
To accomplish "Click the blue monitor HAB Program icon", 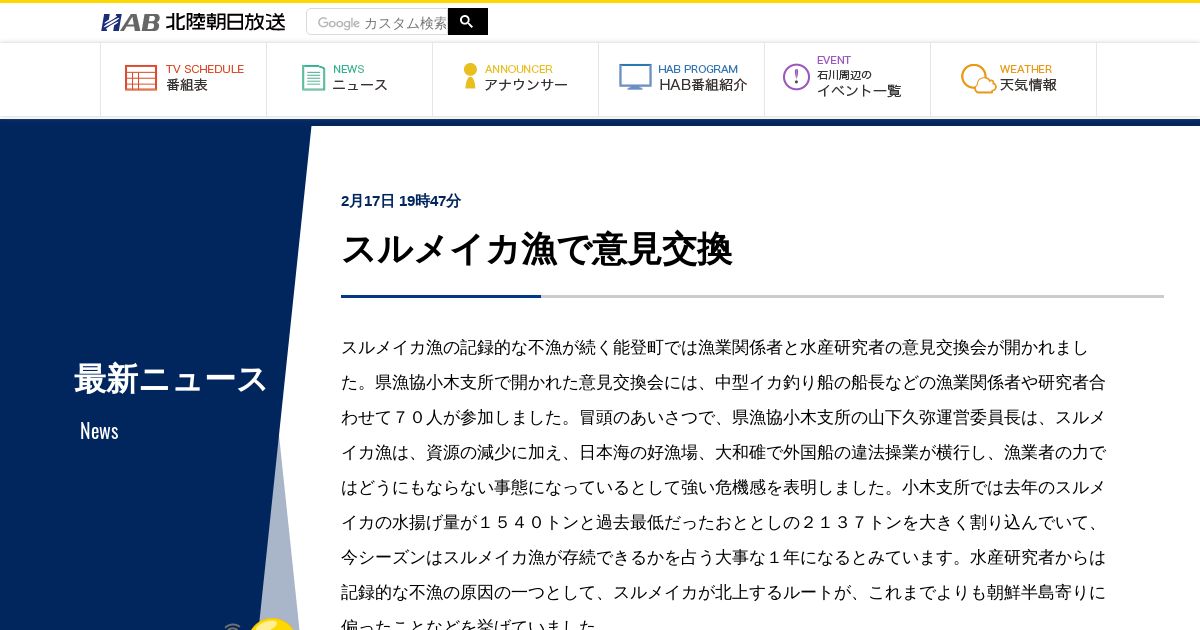I will 635,77.
